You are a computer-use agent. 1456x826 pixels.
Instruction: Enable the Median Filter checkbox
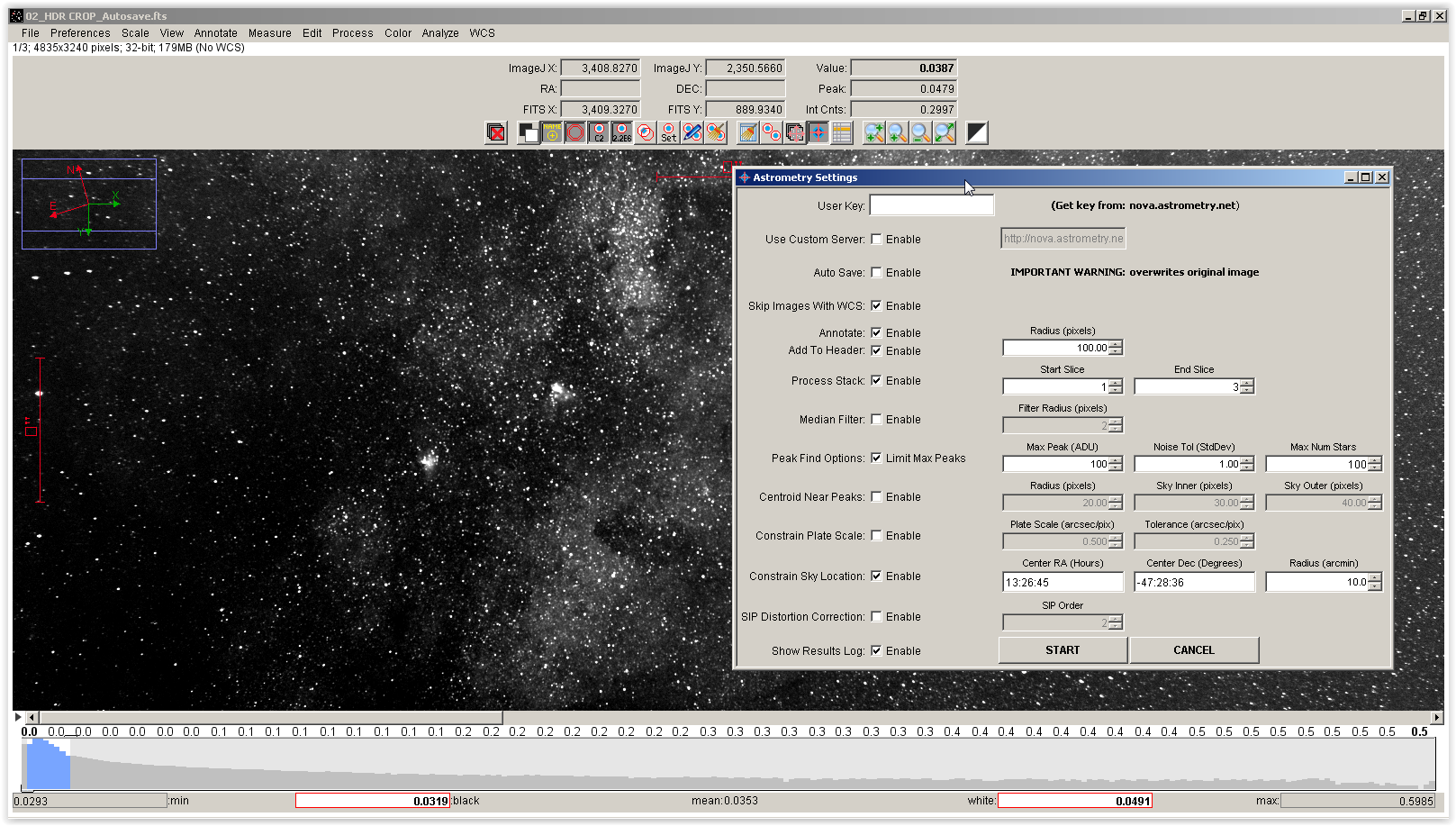(876, 420)
